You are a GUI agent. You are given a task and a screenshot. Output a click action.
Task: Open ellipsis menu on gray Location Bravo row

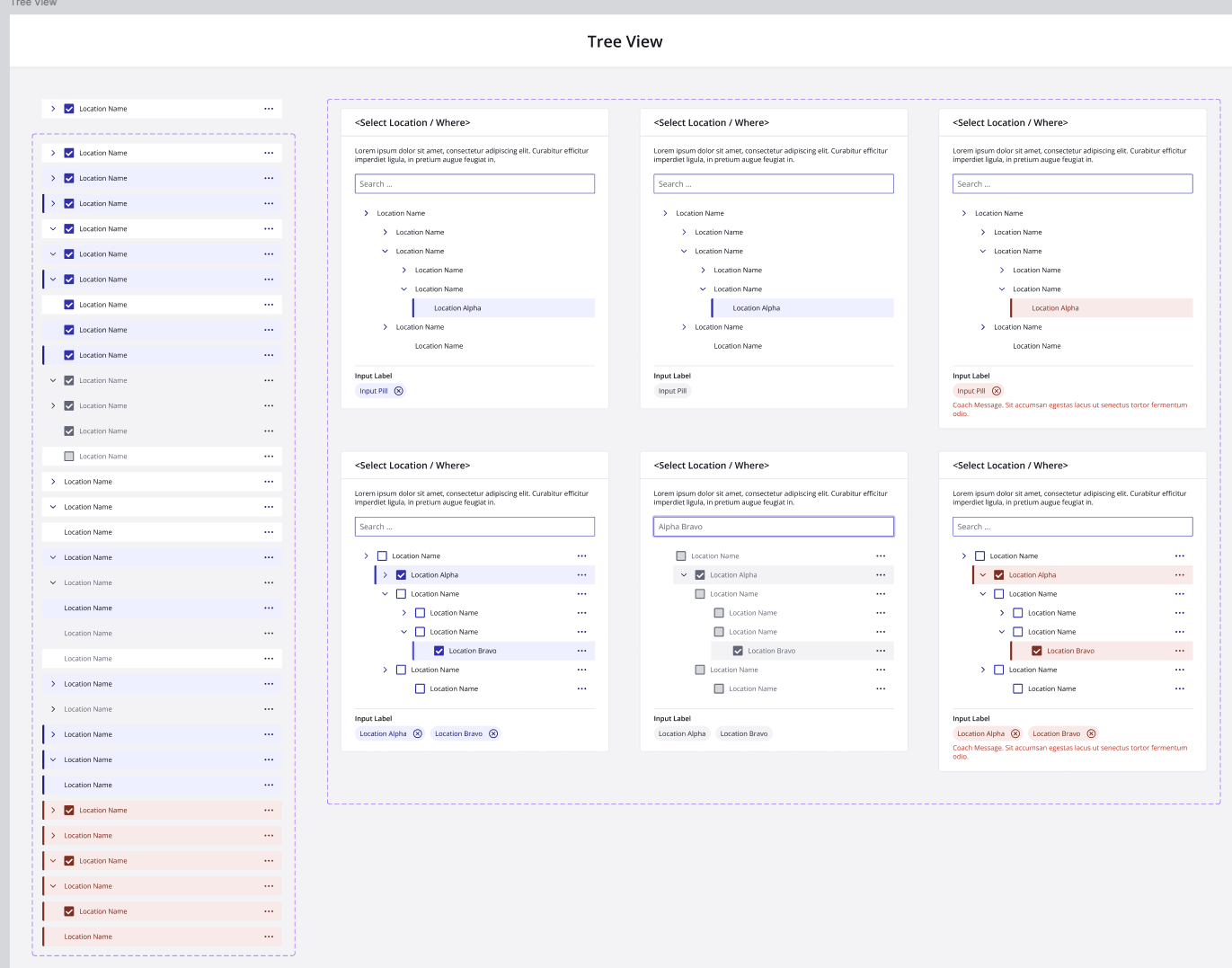(x=881, y=651)
